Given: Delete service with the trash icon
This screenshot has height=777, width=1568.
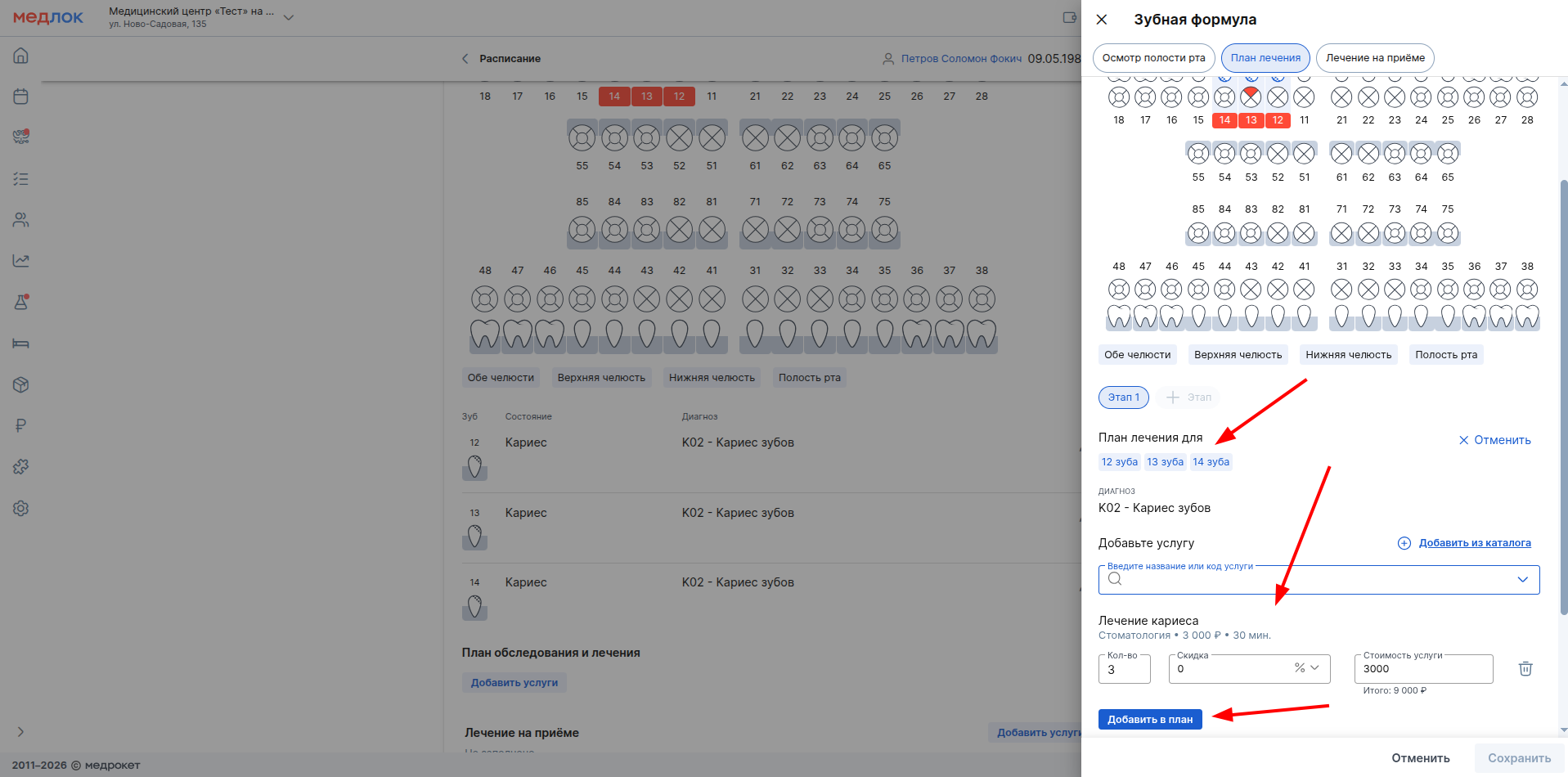Looking at the screenshot, I should point(1525,669).
